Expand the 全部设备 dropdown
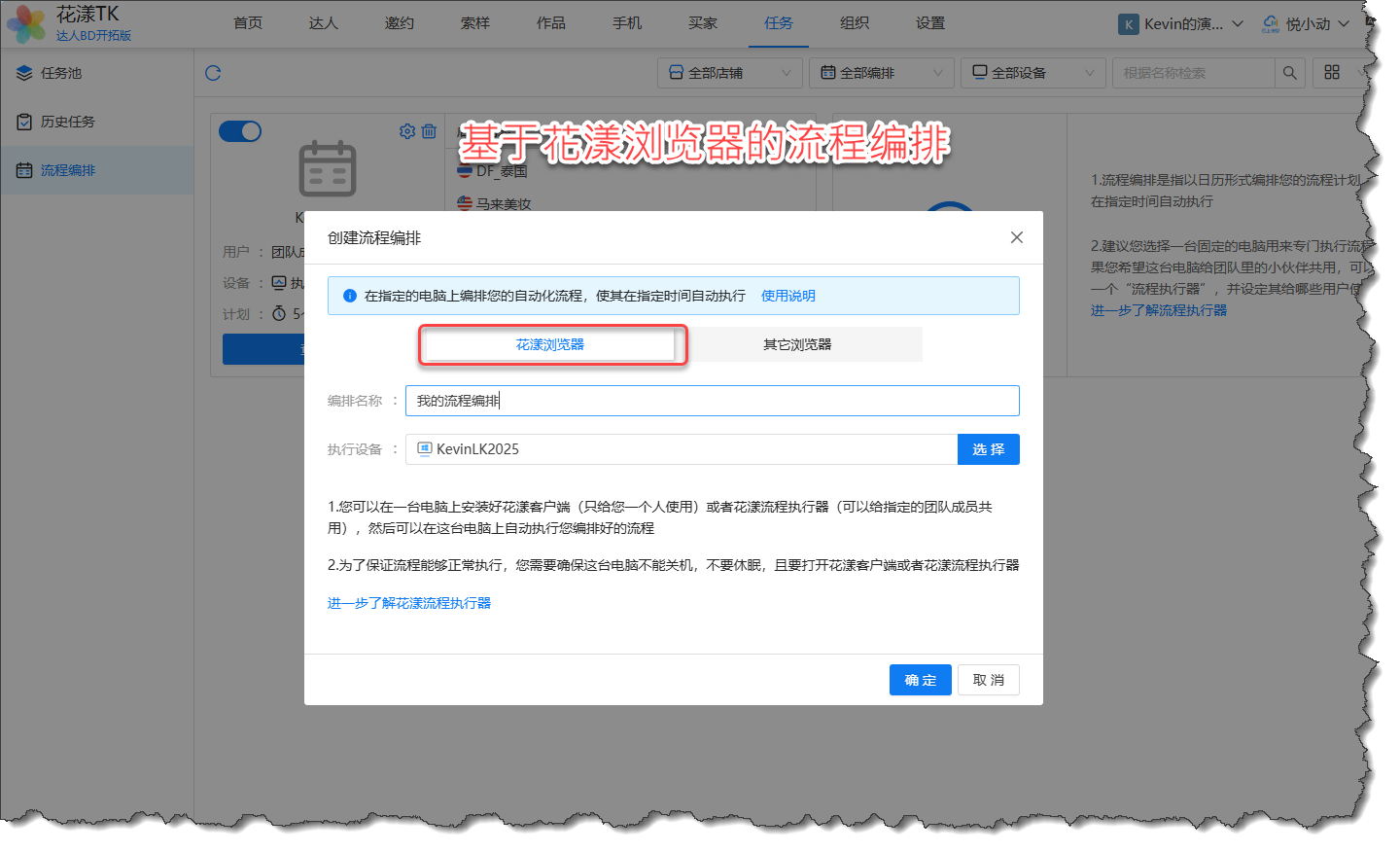The width and height of the screenshot is (1400, 852). [1033, 73]
